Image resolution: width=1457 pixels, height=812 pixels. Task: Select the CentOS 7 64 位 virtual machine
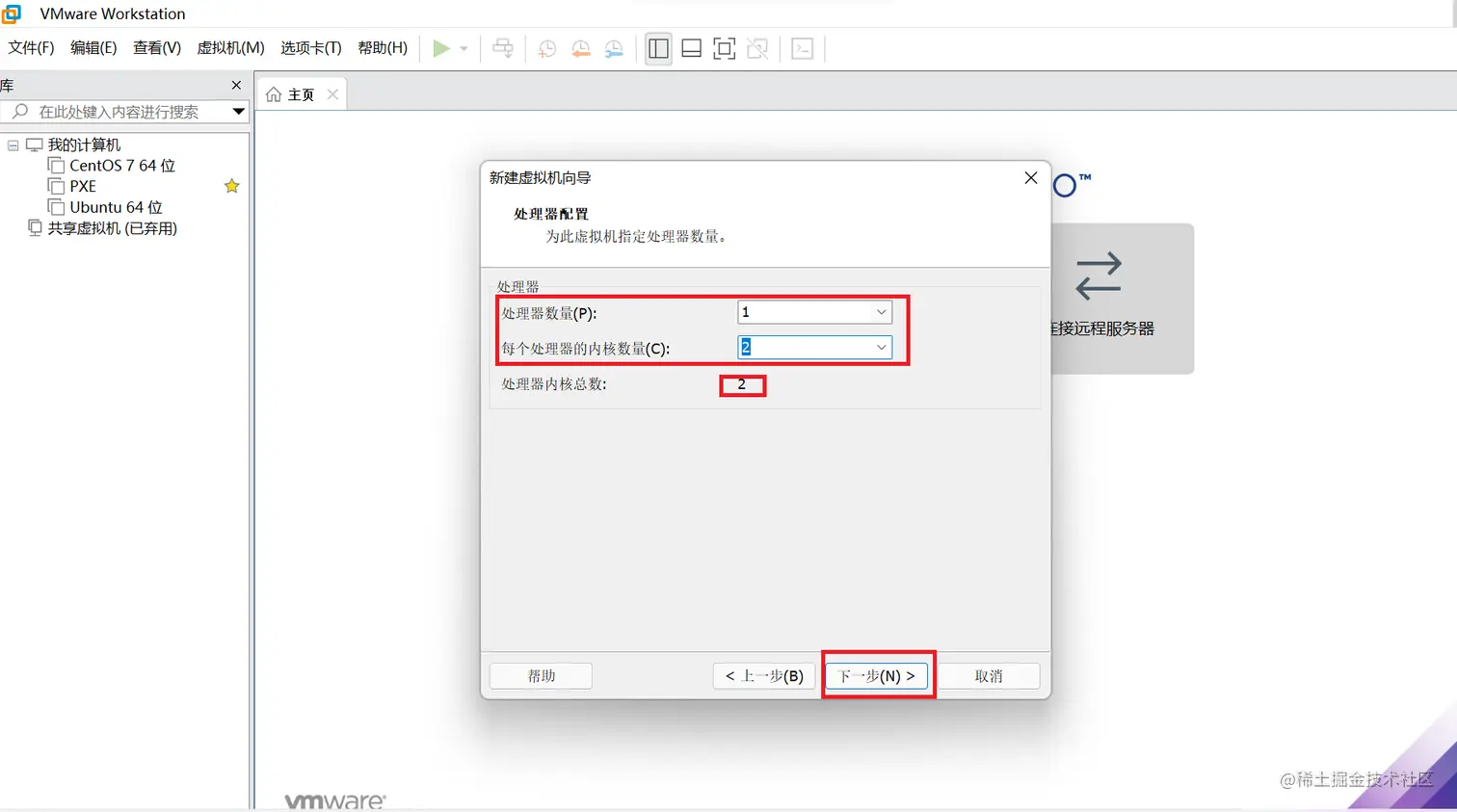tap(122, 166)
